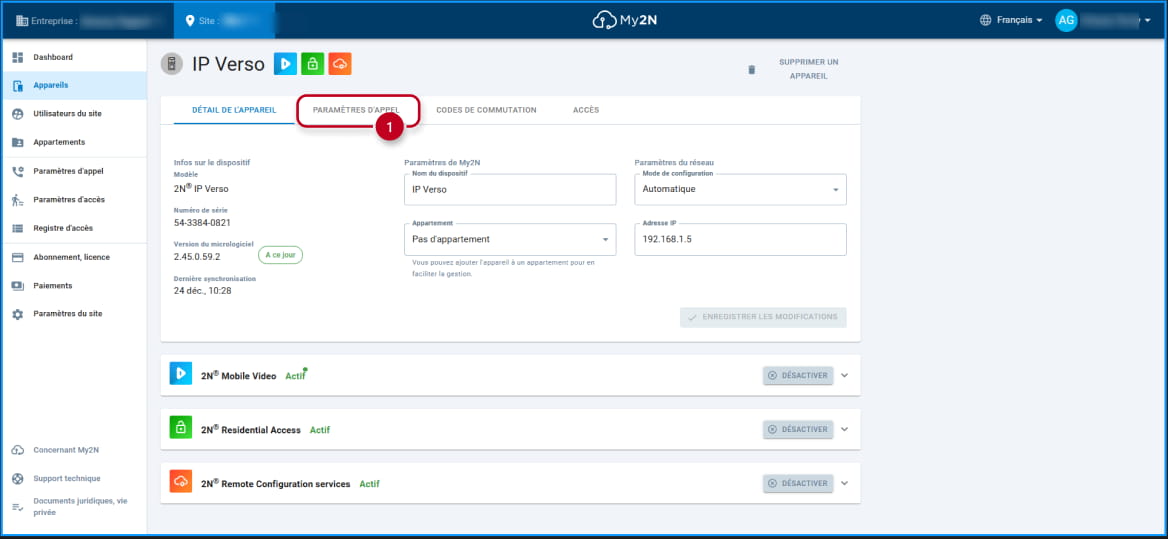Screen dimensions: 1168x539
Task: Click the blue Mobile Video badge beside IP Verso title
Action: pos(285,64)
